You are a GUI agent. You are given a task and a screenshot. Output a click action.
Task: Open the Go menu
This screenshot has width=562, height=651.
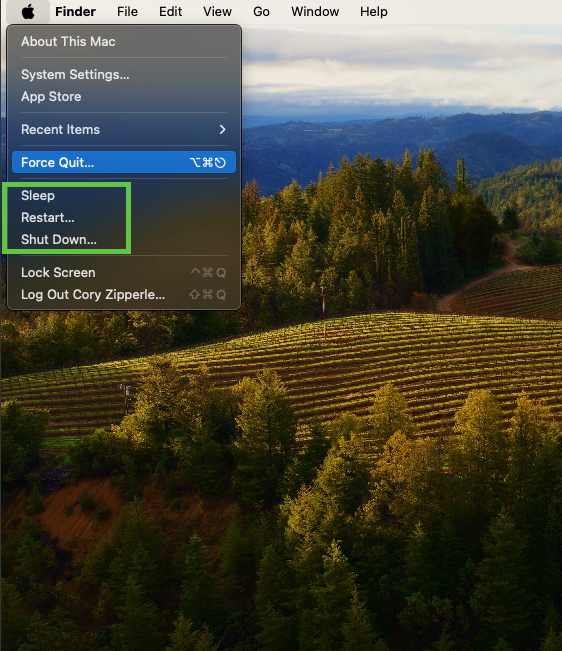click(261, 12)
